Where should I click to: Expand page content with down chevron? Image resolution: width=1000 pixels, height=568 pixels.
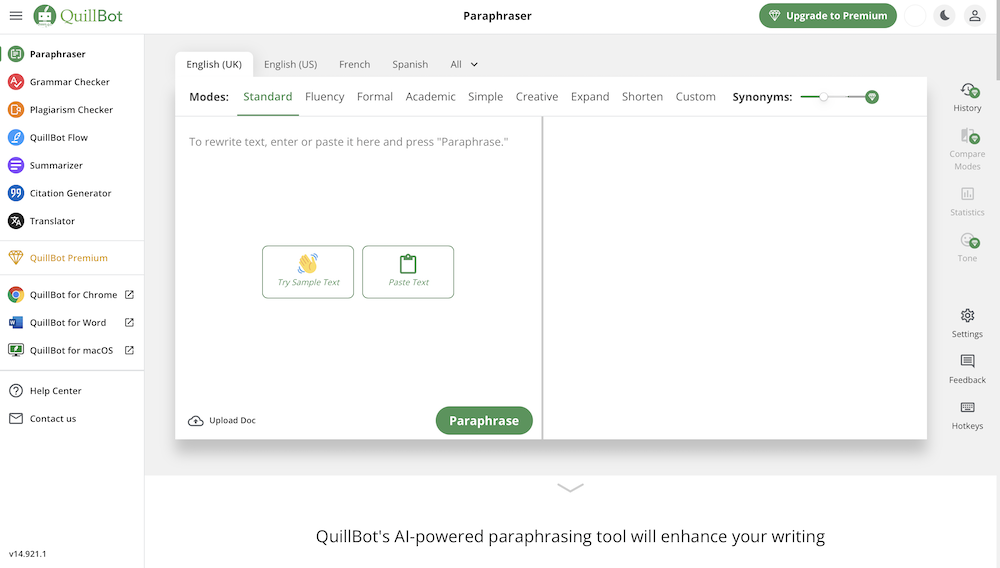[x=570, y=488]
